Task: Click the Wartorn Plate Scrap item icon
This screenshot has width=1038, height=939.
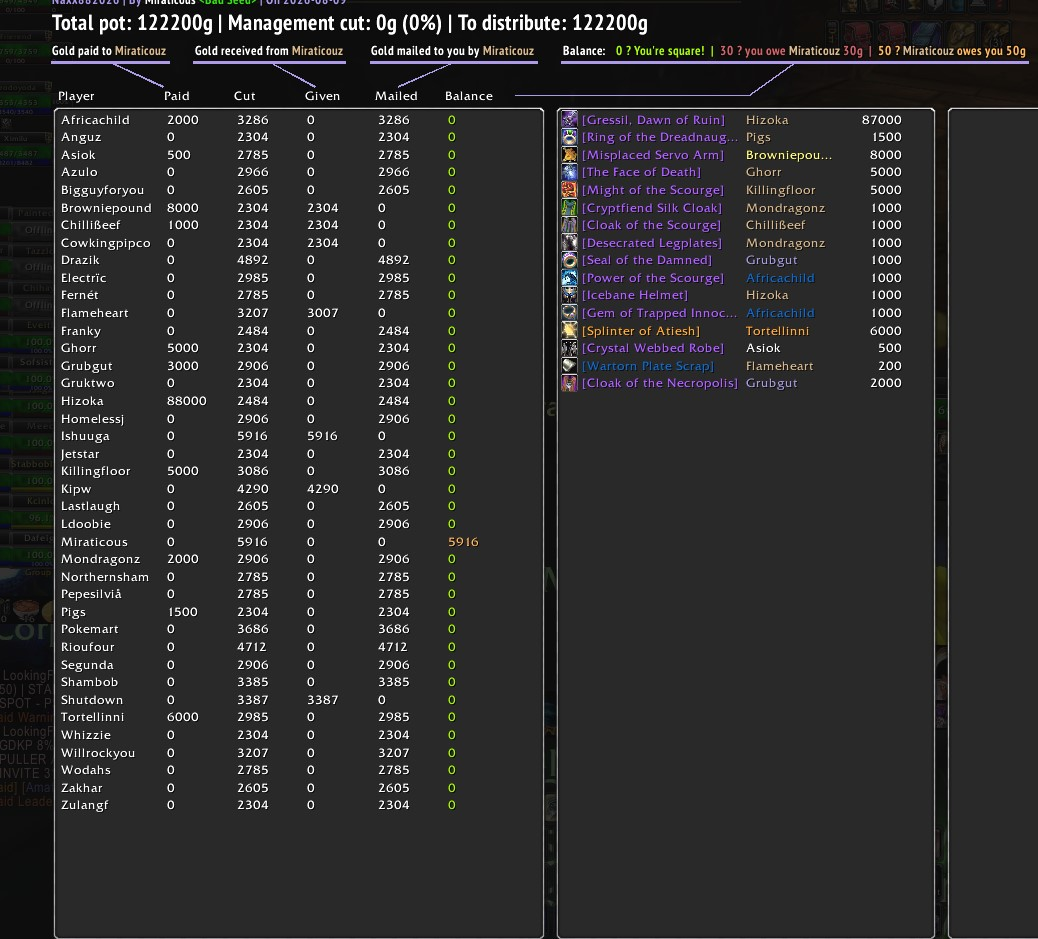Action: [569, 365]
